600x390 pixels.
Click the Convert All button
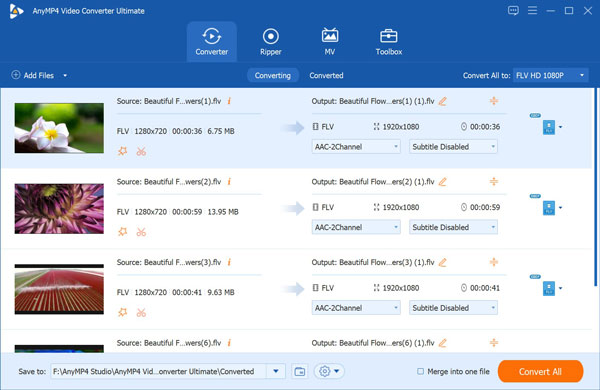(x=540, y=371)
